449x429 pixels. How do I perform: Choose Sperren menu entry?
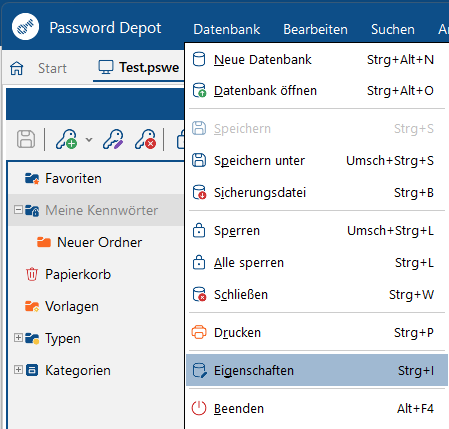pos(317,231)
